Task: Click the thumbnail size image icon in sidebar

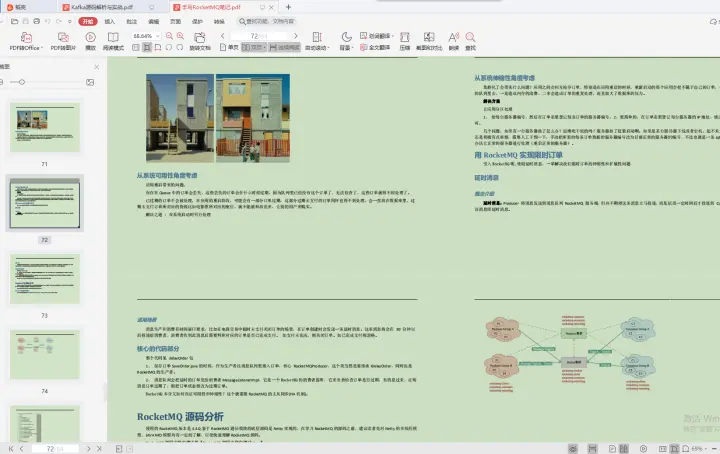Action: coord(90,82)
